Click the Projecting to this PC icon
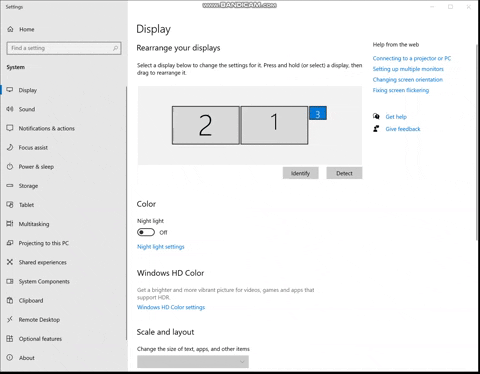The height and width of the screenshot is (374, 480). pos(10,243)
